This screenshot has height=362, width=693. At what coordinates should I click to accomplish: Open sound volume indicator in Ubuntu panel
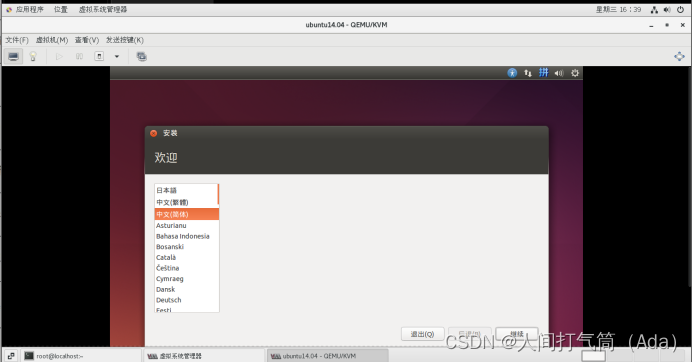coord(559,73)
